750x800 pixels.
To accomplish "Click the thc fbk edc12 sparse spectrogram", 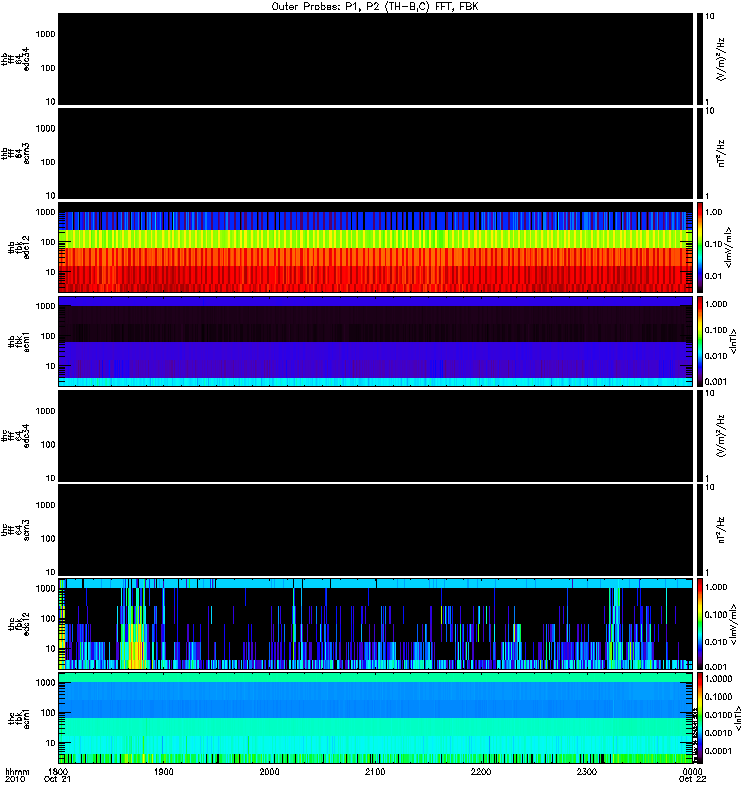I will [x=376, y=624].
